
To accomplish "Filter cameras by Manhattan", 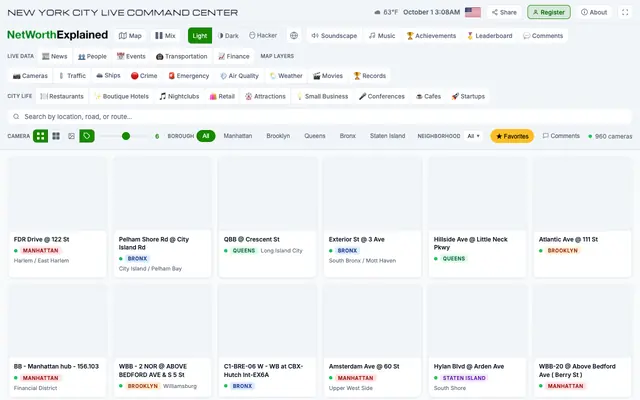I will [x=238, y=136].
